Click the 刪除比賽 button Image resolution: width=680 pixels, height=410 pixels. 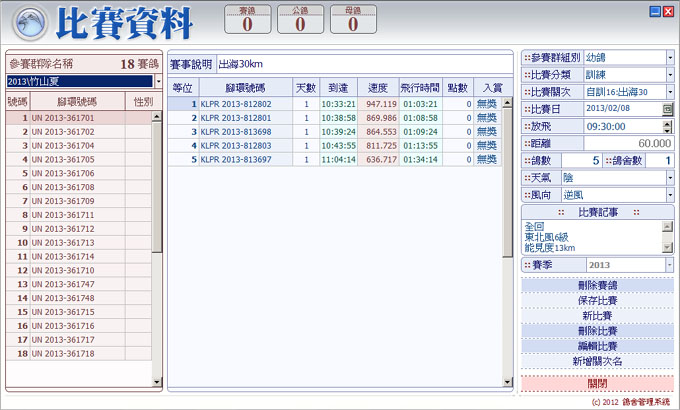pyautogui.click(x=597, y=331)
